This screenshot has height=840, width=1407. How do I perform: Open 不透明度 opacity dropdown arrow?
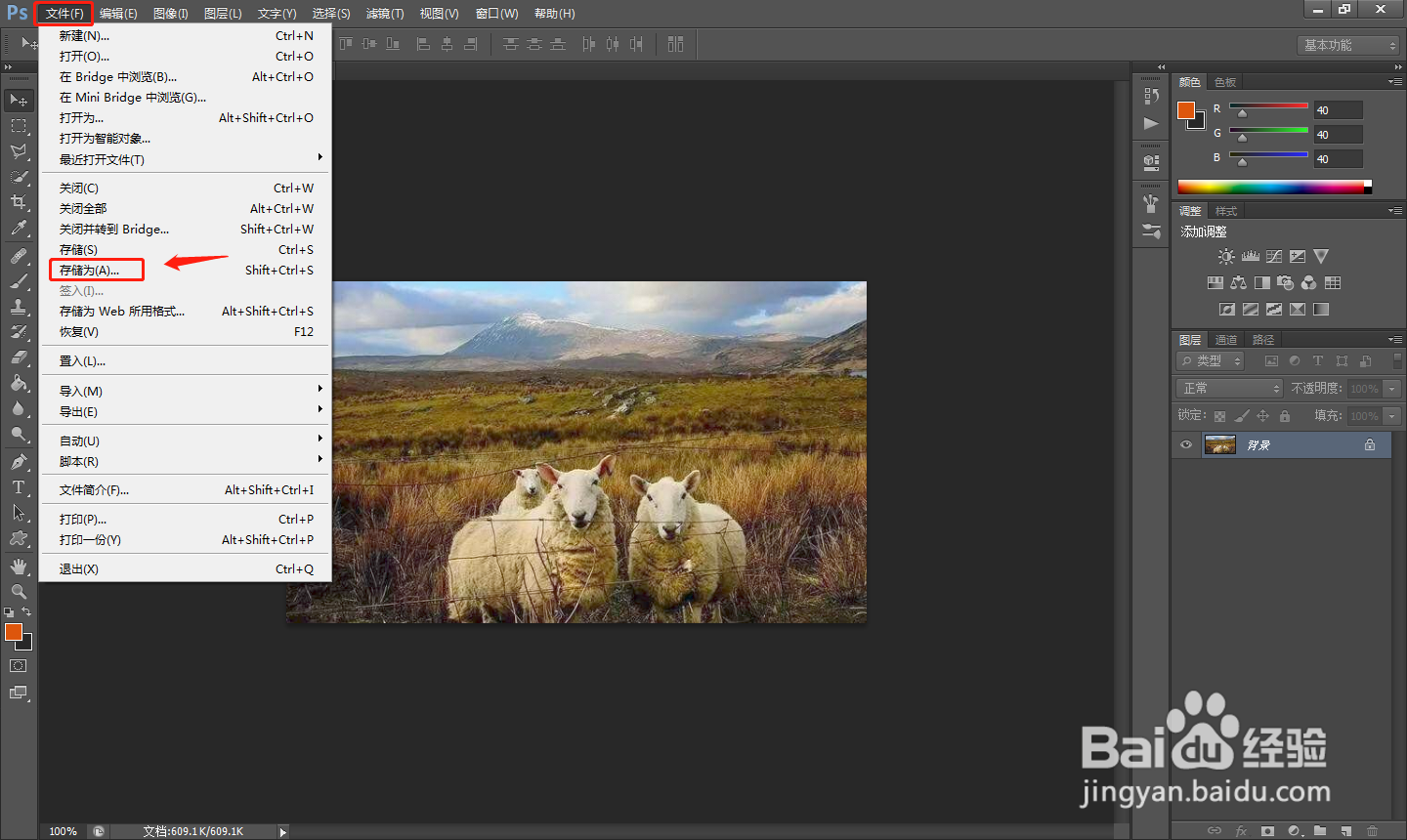point(1393,389)
